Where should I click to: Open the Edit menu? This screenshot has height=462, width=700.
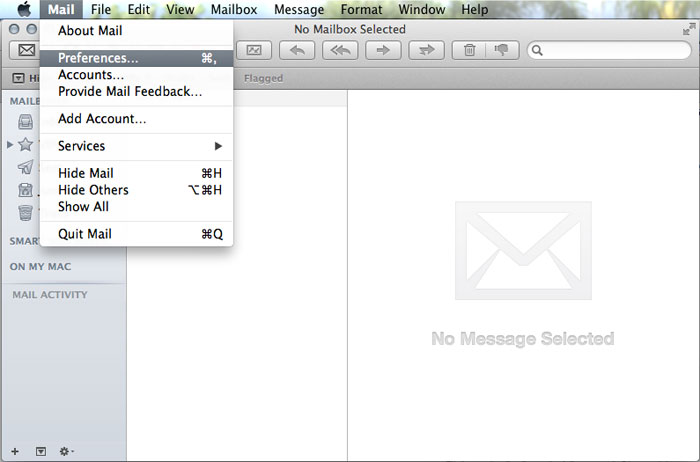[x=138, y=9]
